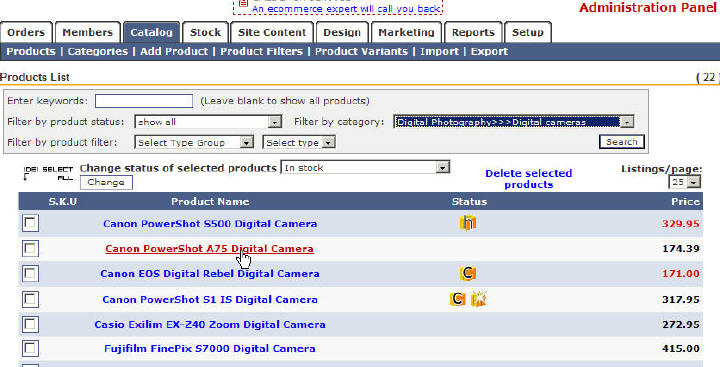Image resolution: width=720 pixels, height=367 pixels.
Task: Open the Change status of selected products dropdown
Action: [365, 167]
